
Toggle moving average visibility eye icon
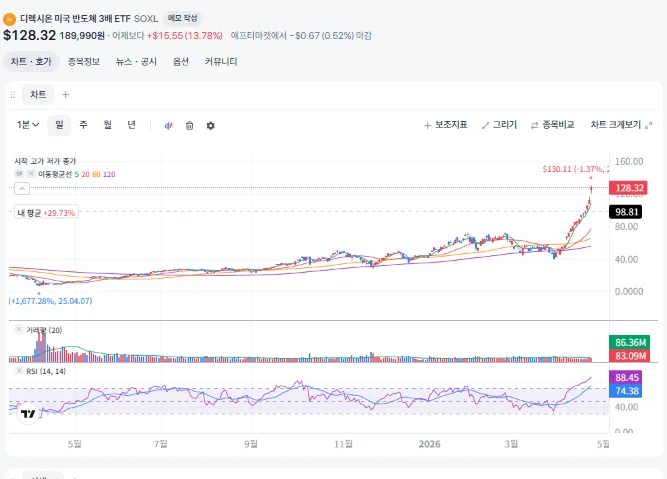[19, 174]
